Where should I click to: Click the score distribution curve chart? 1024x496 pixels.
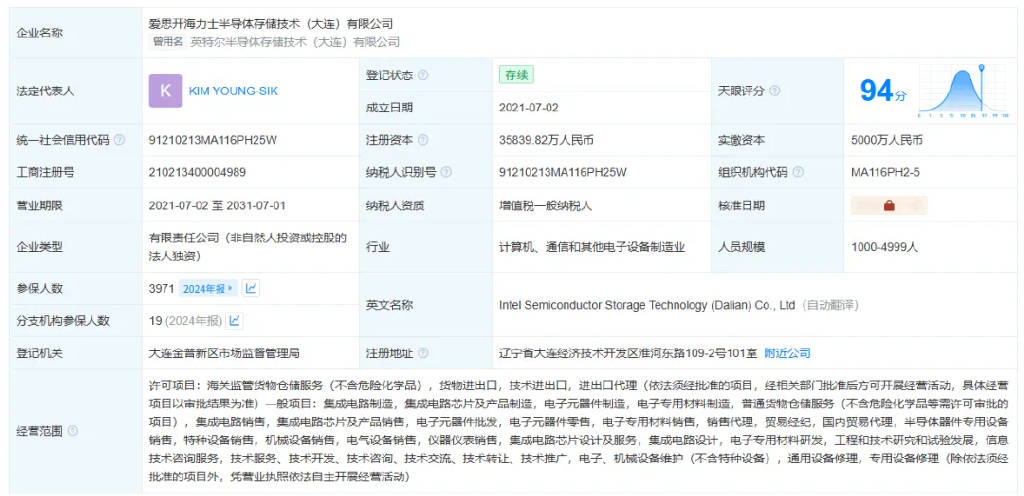tap(962, 90)
